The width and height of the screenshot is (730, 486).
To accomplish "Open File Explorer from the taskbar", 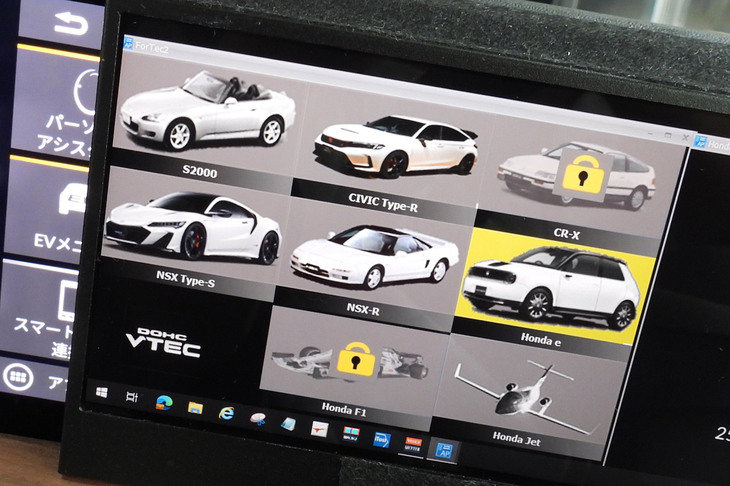I will click(195, 408).
